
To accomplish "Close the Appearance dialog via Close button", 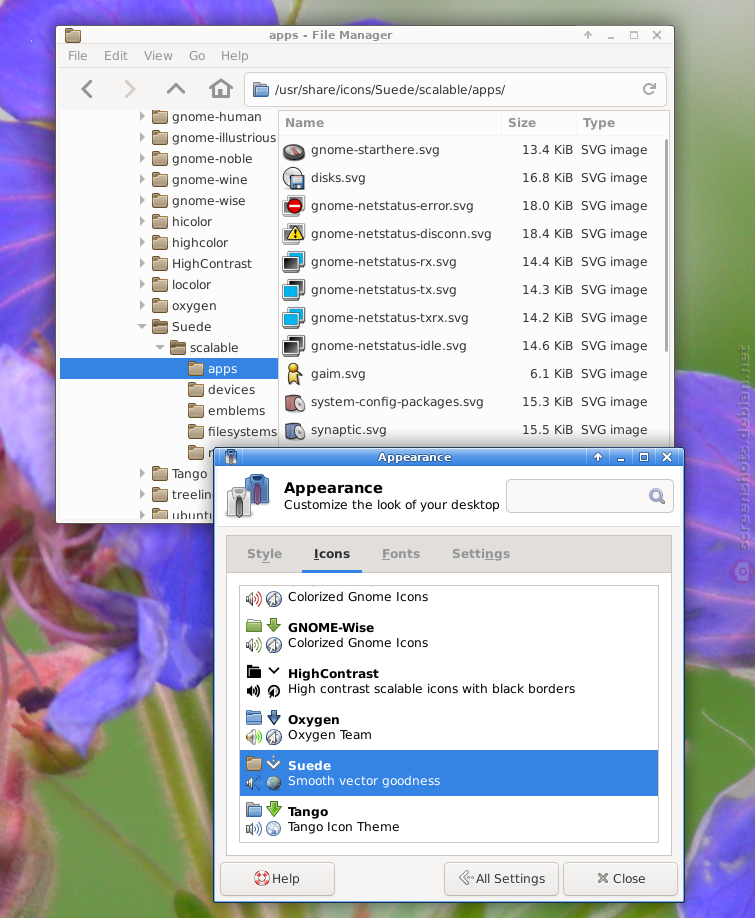I will click(x=620, y=879).
